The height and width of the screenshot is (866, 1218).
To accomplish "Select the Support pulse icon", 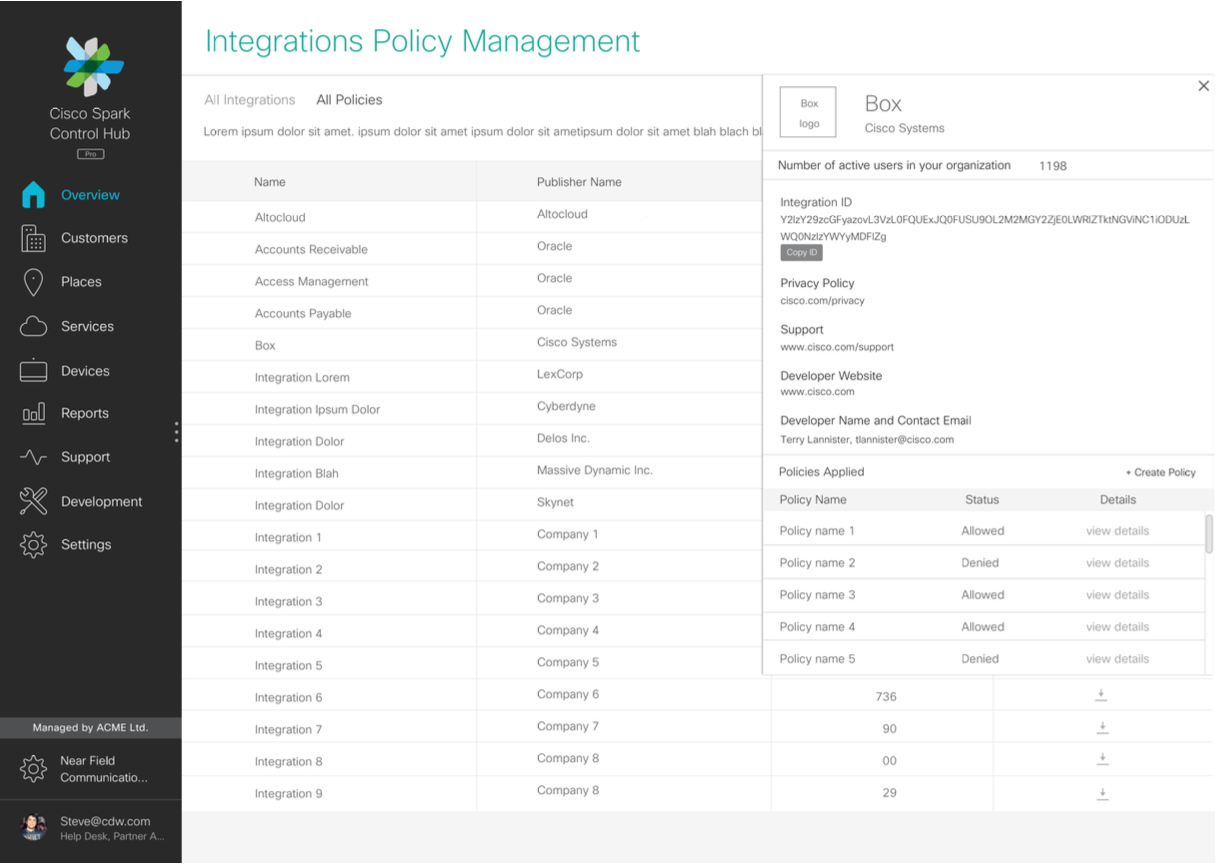I will (33, 457).
